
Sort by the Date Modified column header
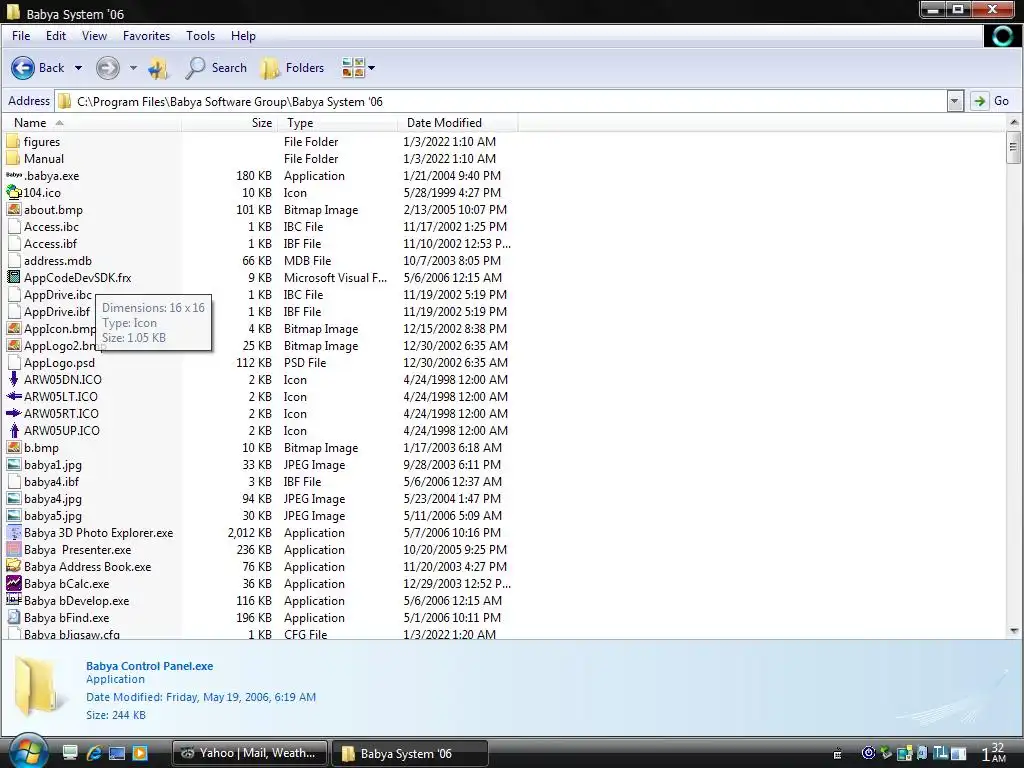point(458,123)
